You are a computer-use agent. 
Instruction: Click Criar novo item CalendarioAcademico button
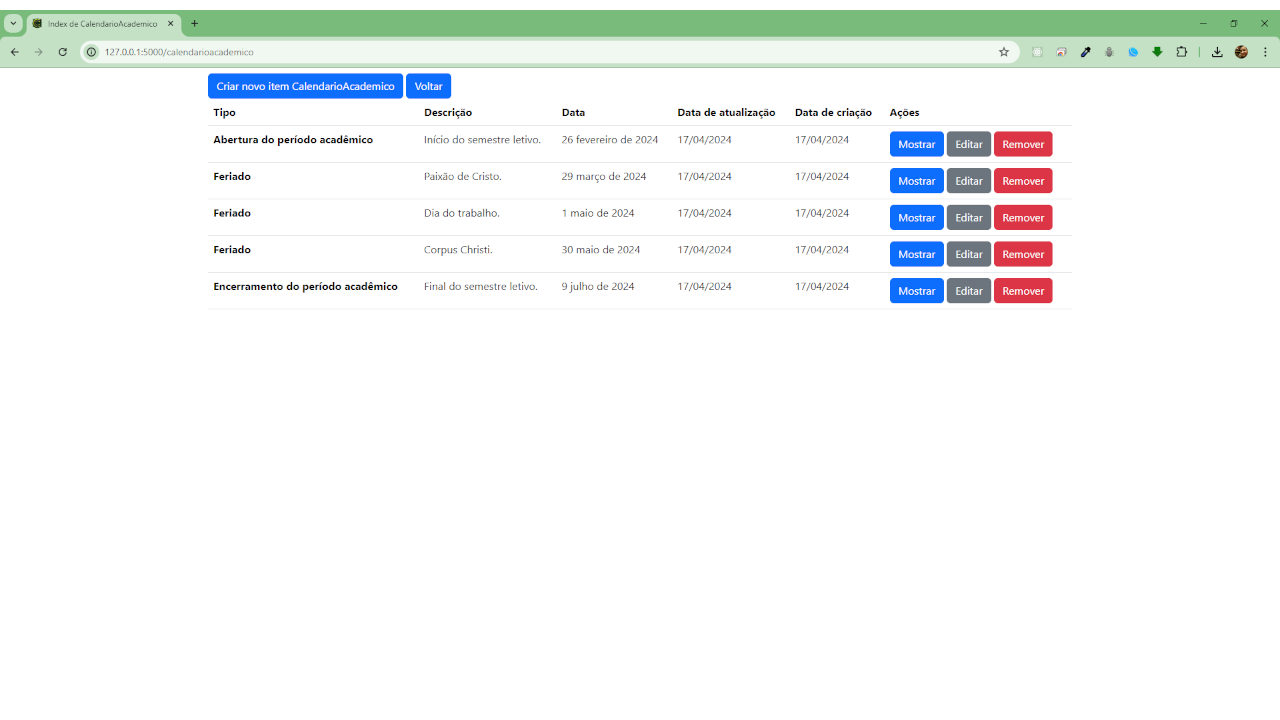[x=305, y=86]
